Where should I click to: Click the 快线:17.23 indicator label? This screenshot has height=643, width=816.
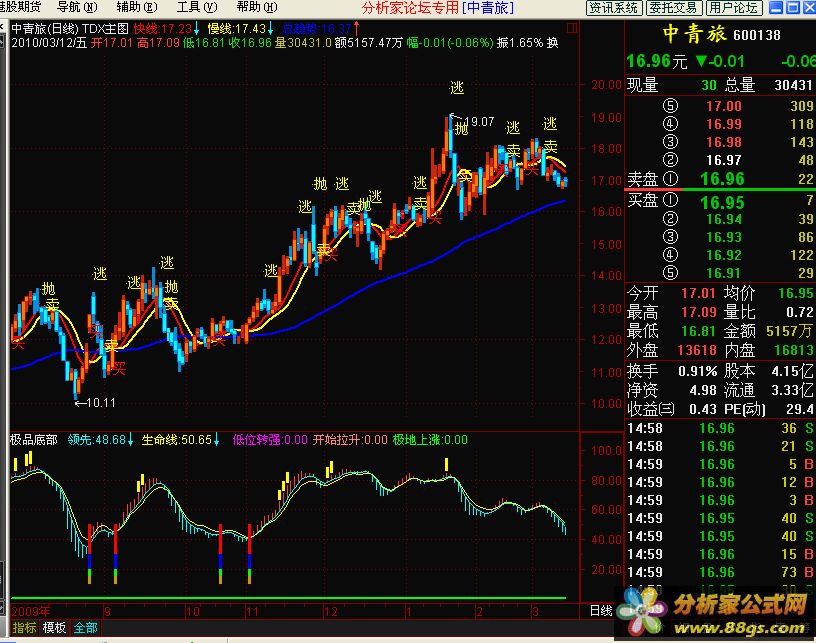[x=162, y=29]
